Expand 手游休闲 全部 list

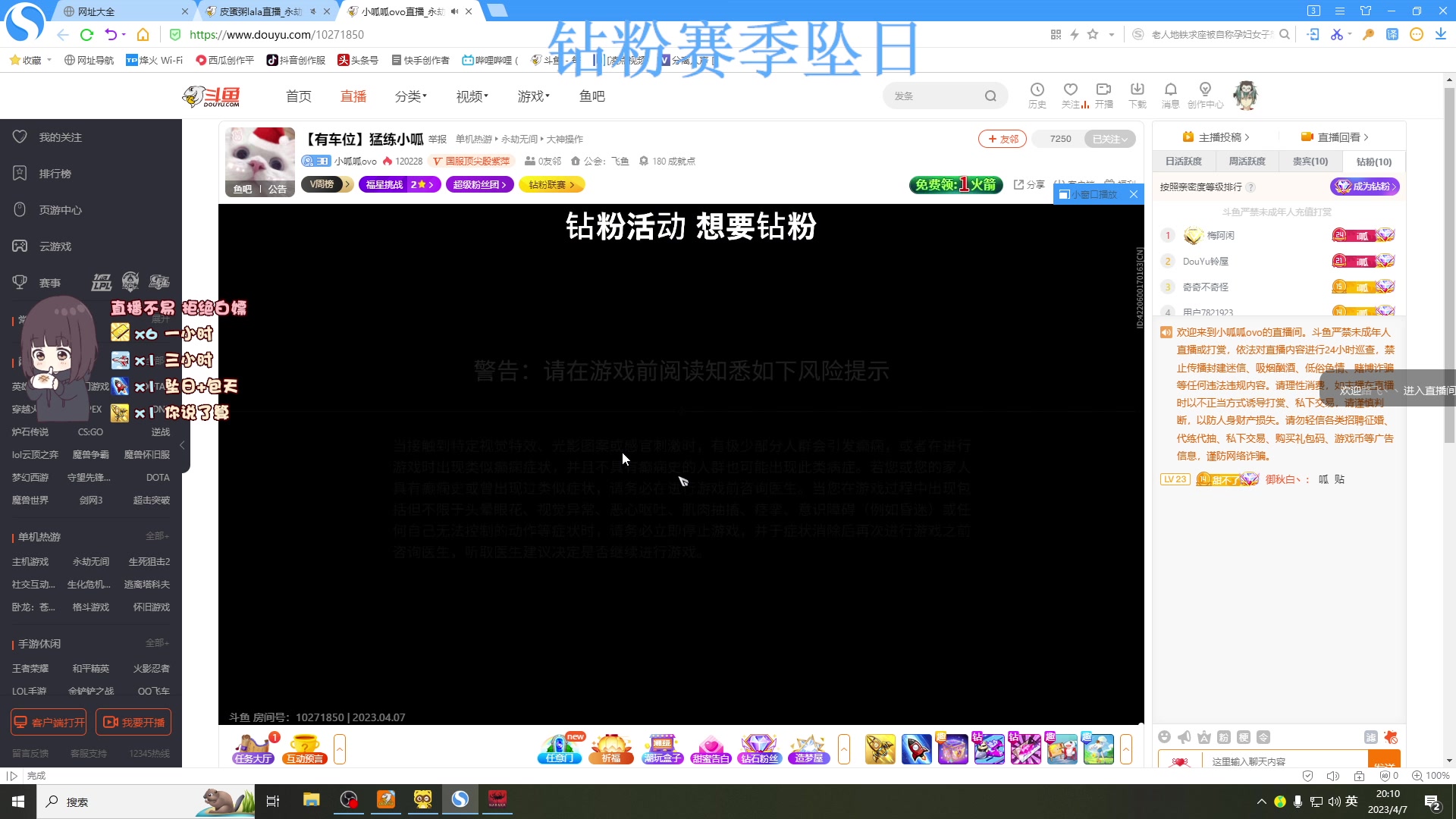coord(157,643)
